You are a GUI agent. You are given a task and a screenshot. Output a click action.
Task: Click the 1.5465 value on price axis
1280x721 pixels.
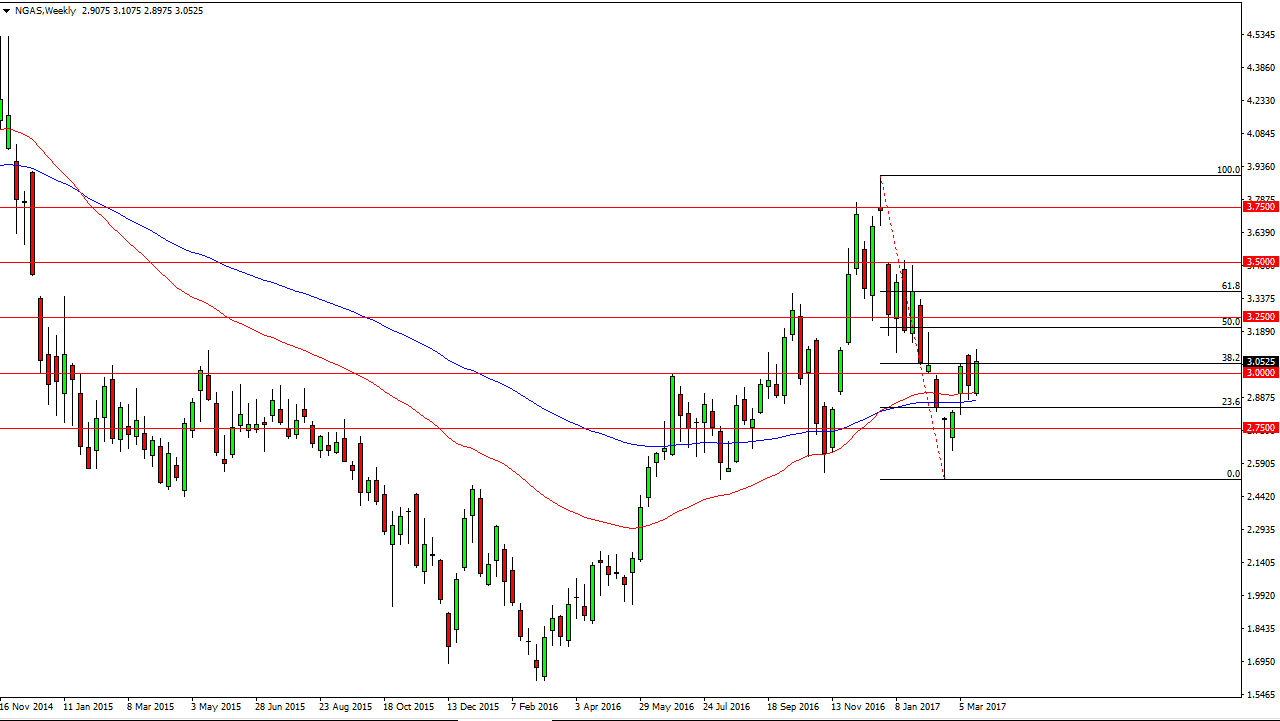[x=1261, y=695]
